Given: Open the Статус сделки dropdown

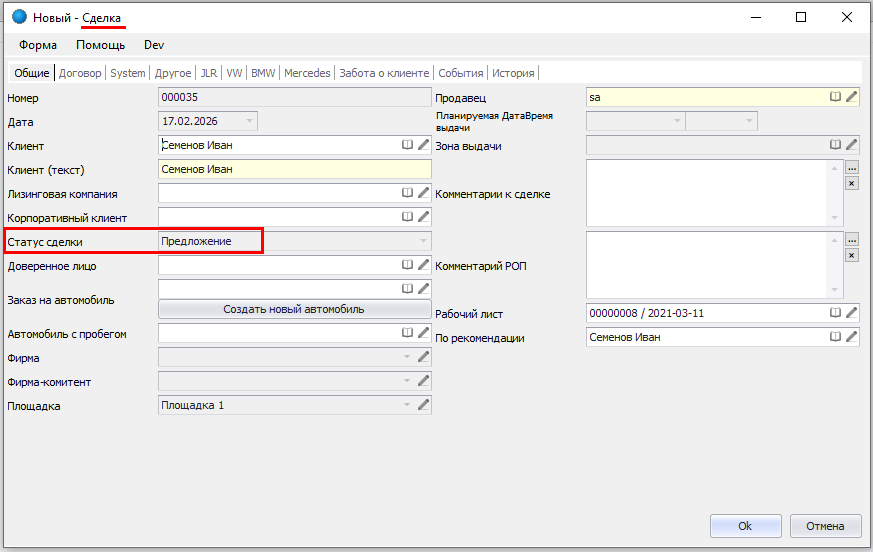Looking at the screenshot, I should 423,241.
